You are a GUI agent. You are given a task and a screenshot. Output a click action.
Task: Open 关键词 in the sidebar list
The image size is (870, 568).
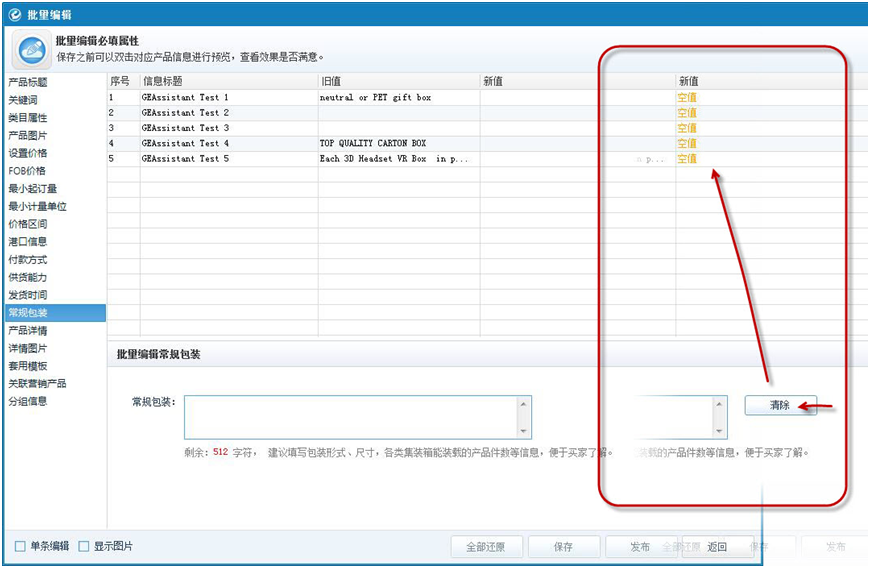click(23, 100)
